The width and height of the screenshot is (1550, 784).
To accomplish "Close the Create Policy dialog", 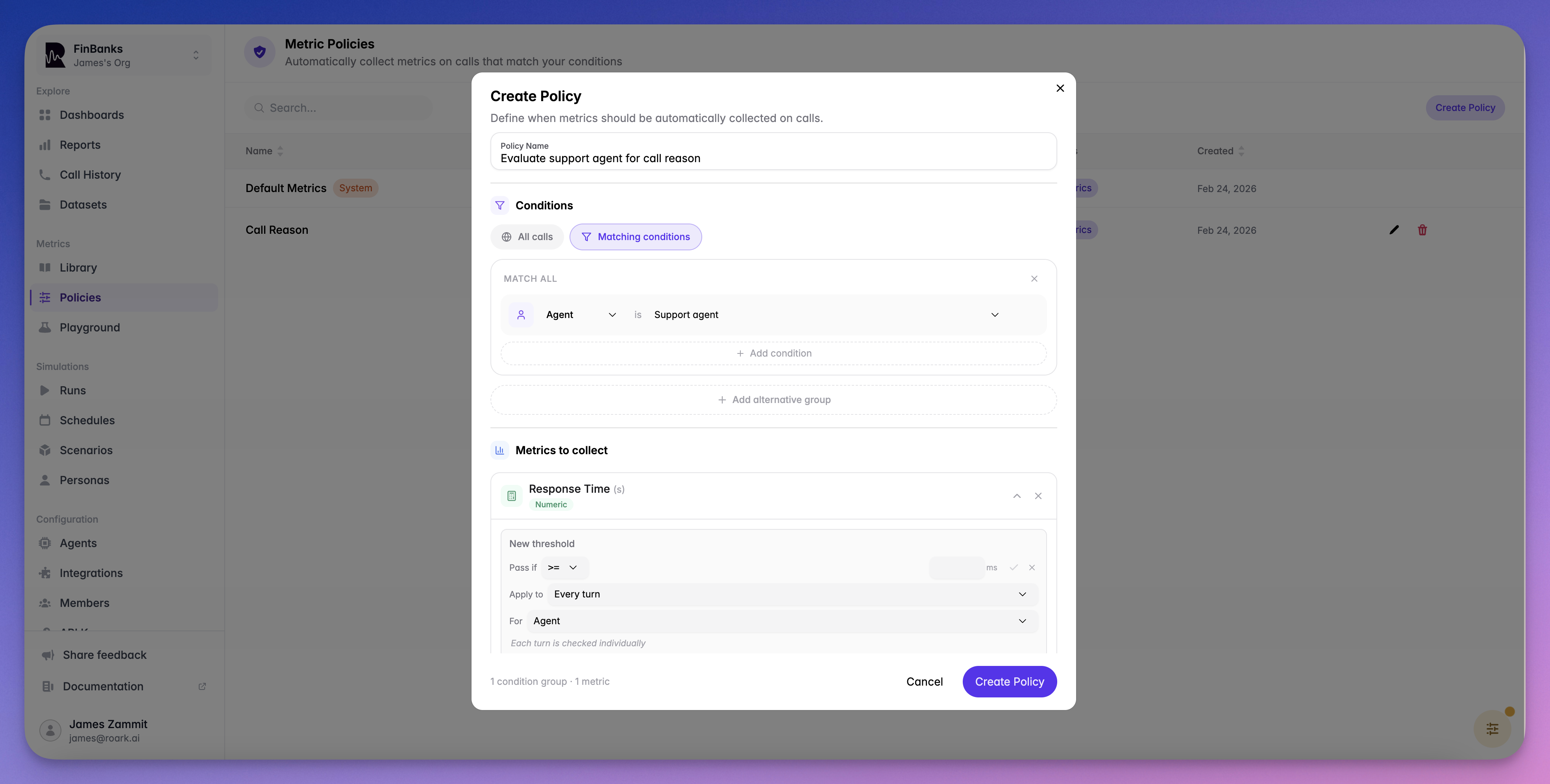I will [x=1060, y=88].
